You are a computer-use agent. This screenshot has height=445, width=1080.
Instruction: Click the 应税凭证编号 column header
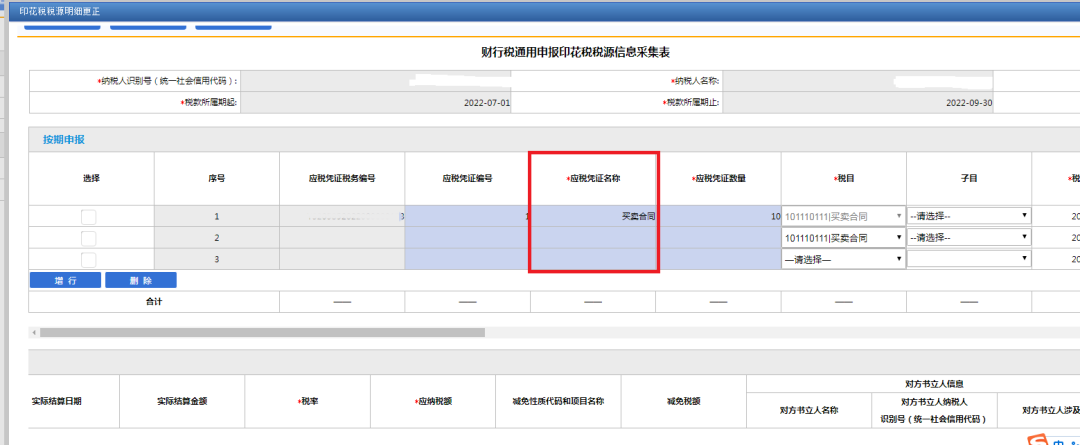tap(467, 178)
